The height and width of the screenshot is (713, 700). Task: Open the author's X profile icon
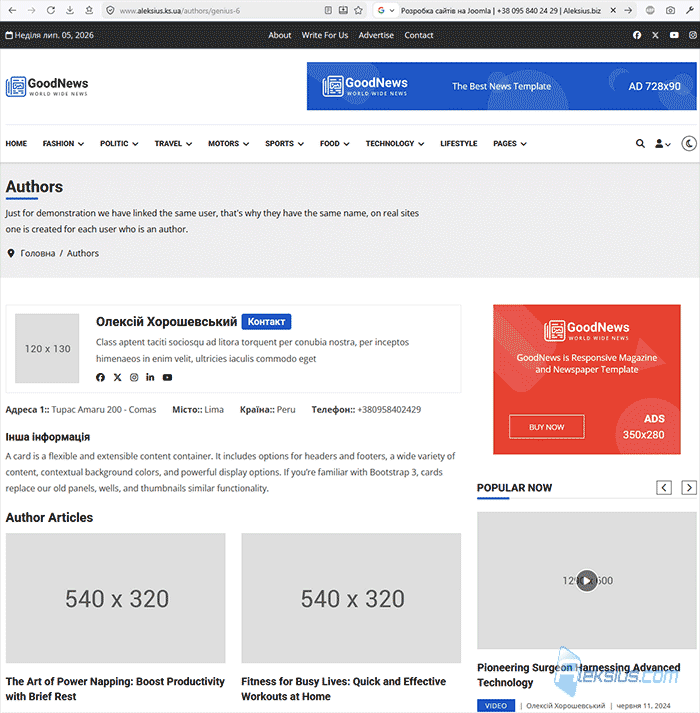[117, 377]
